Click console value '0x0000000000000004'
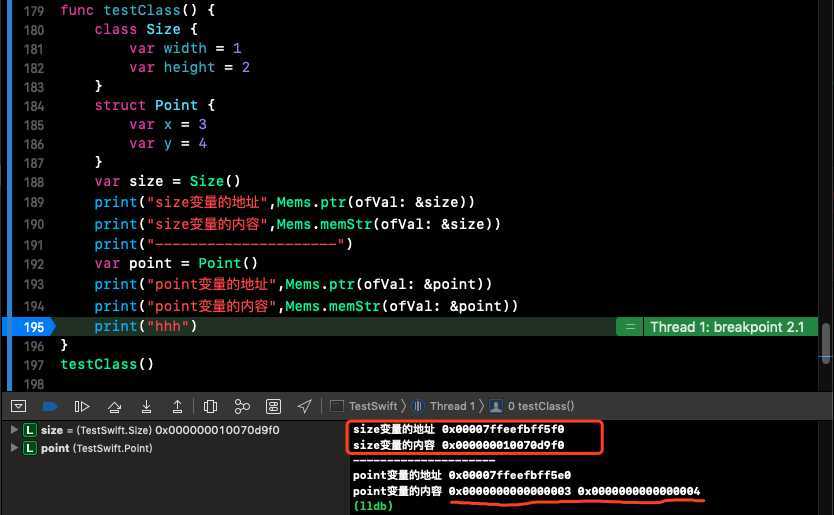The height and width of the screenshot is (515, 834). point(639,491)
